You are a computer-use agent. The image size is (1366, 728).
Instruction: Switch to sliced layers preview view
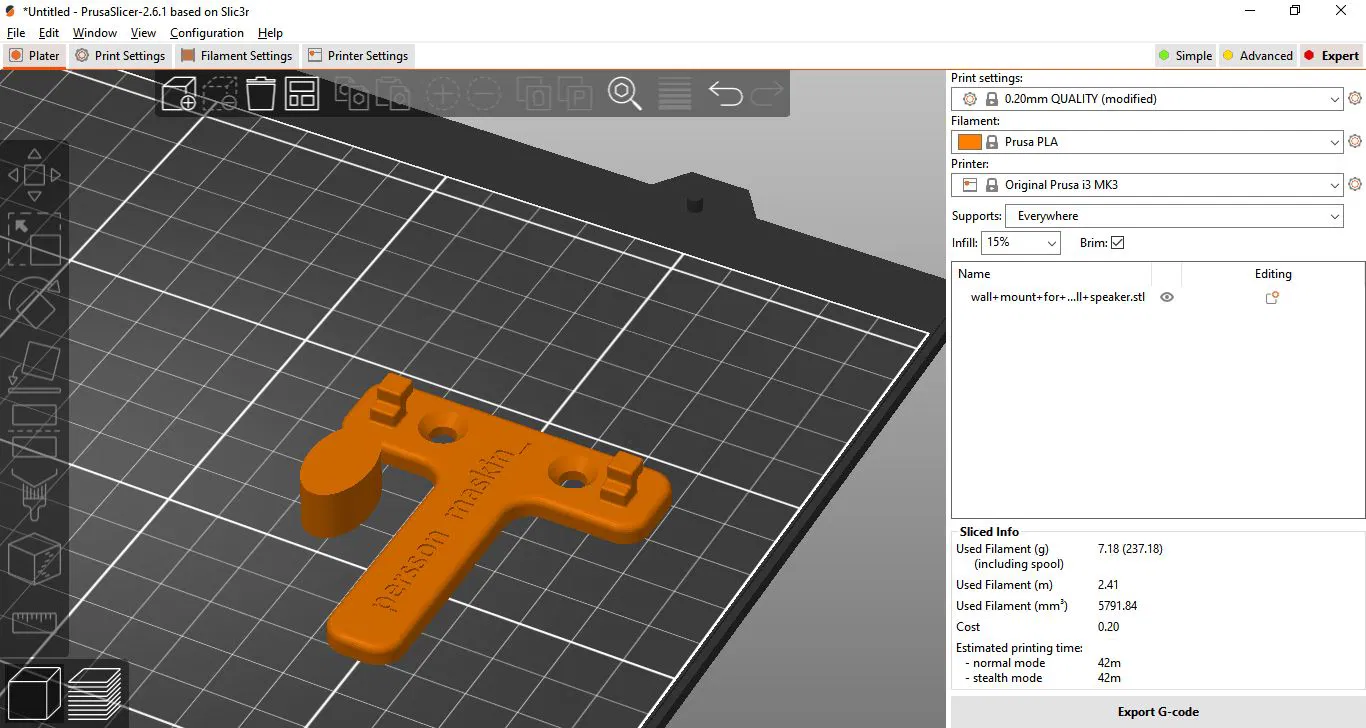94,693
